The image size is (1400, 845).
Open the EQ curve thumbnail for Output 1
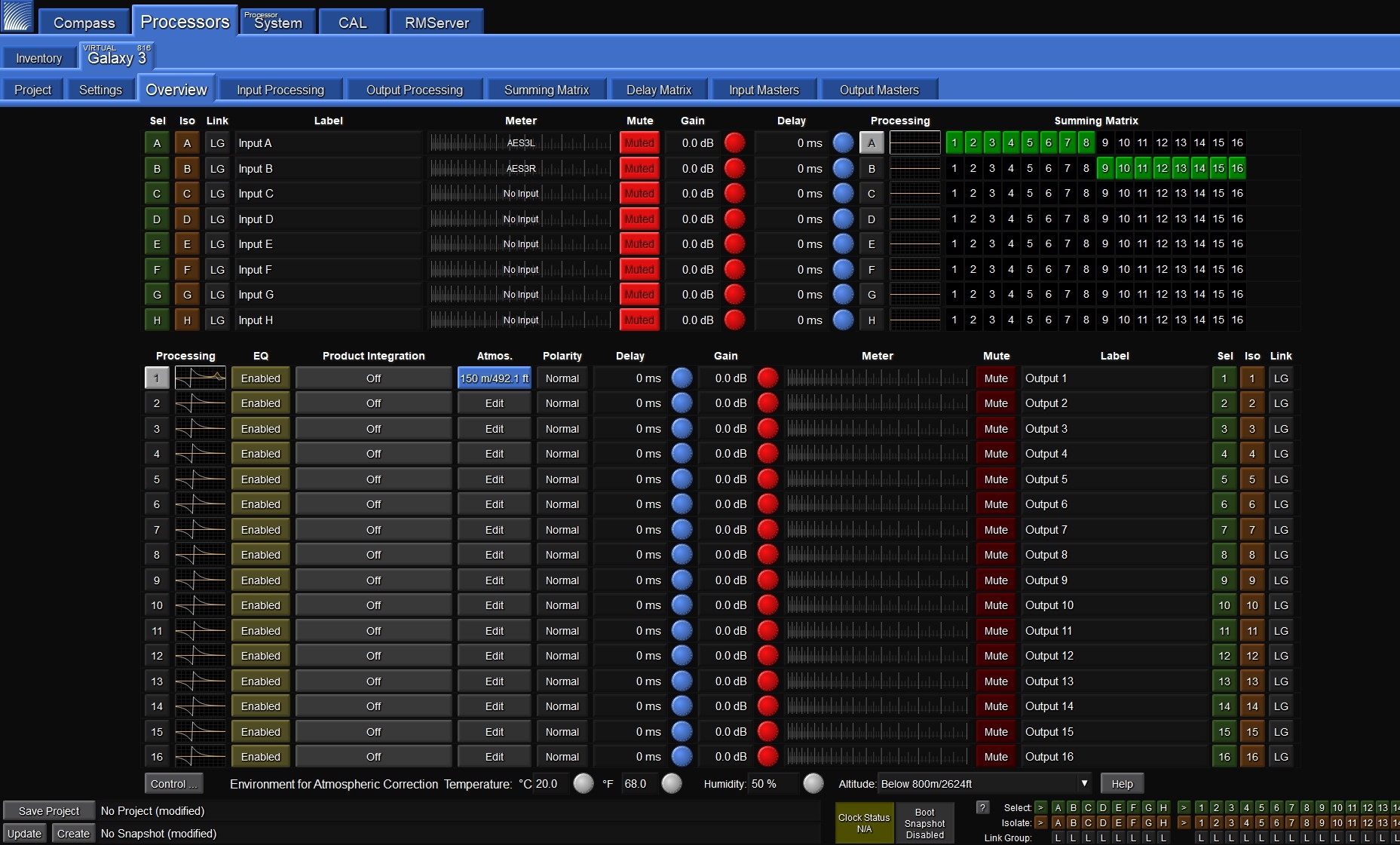click(x=200, y=378)
